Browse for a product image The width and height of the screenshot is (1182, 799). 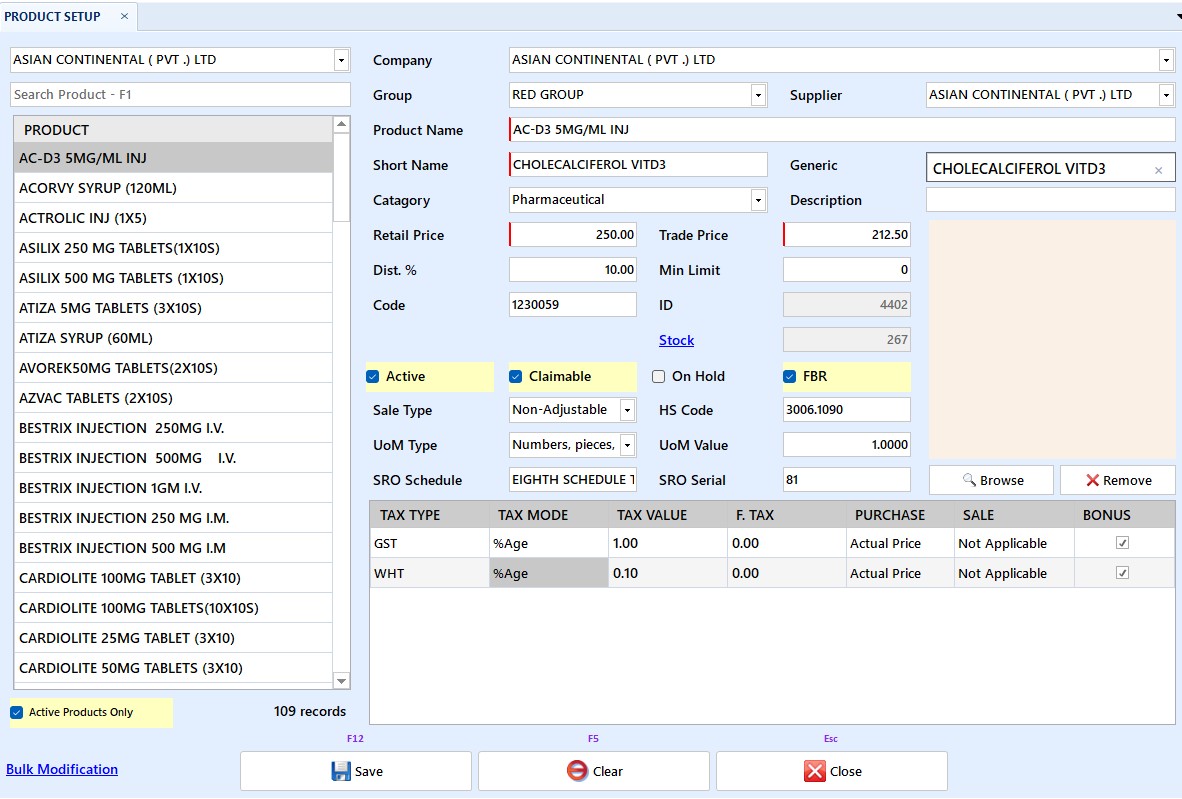991,480
